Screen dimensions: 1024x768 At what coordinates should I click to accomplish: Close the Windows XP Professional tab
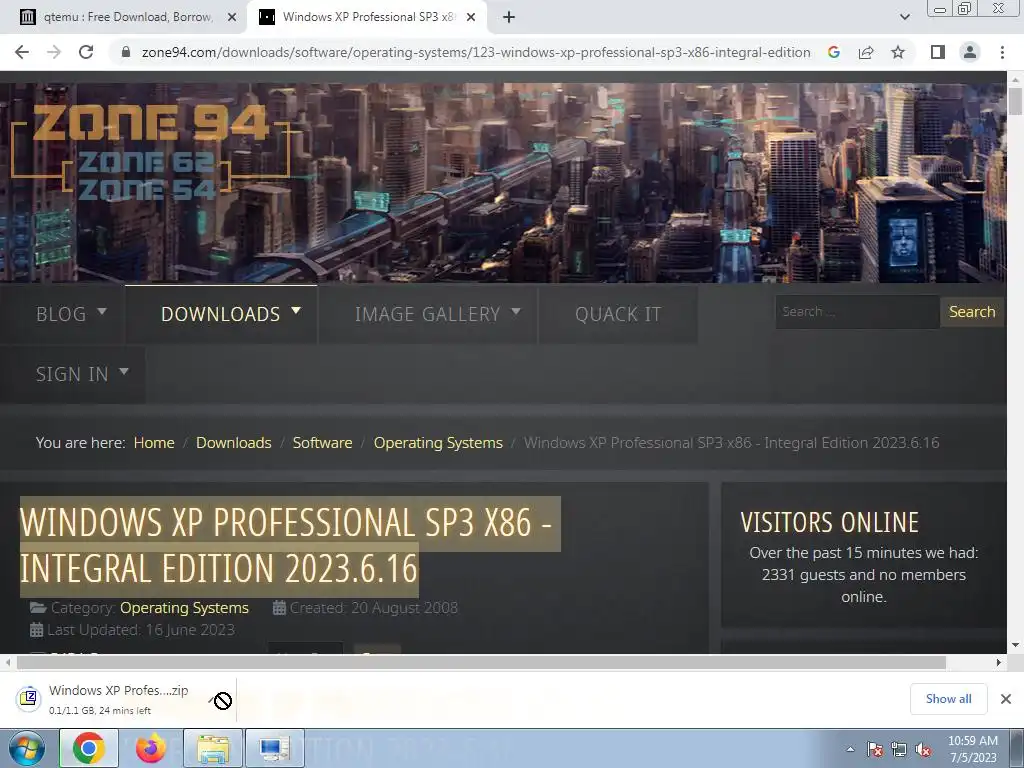point(471,17)
